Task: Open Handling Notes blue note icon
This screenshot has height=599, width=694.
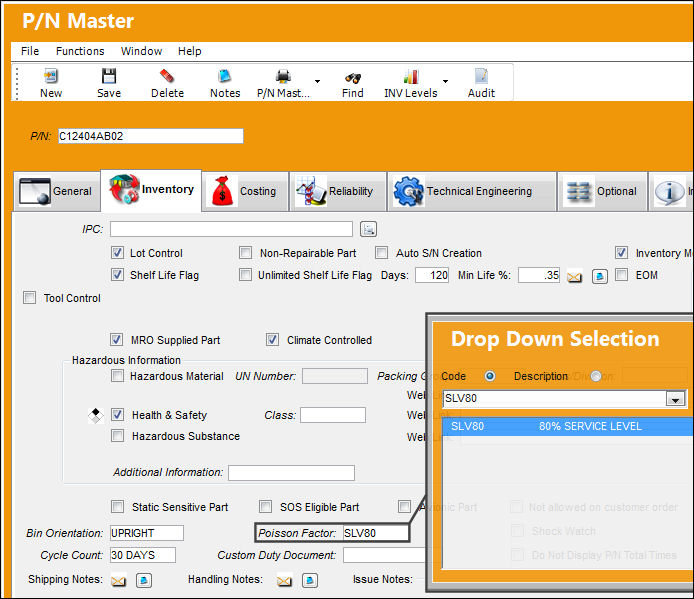Action: click(310, 580)
